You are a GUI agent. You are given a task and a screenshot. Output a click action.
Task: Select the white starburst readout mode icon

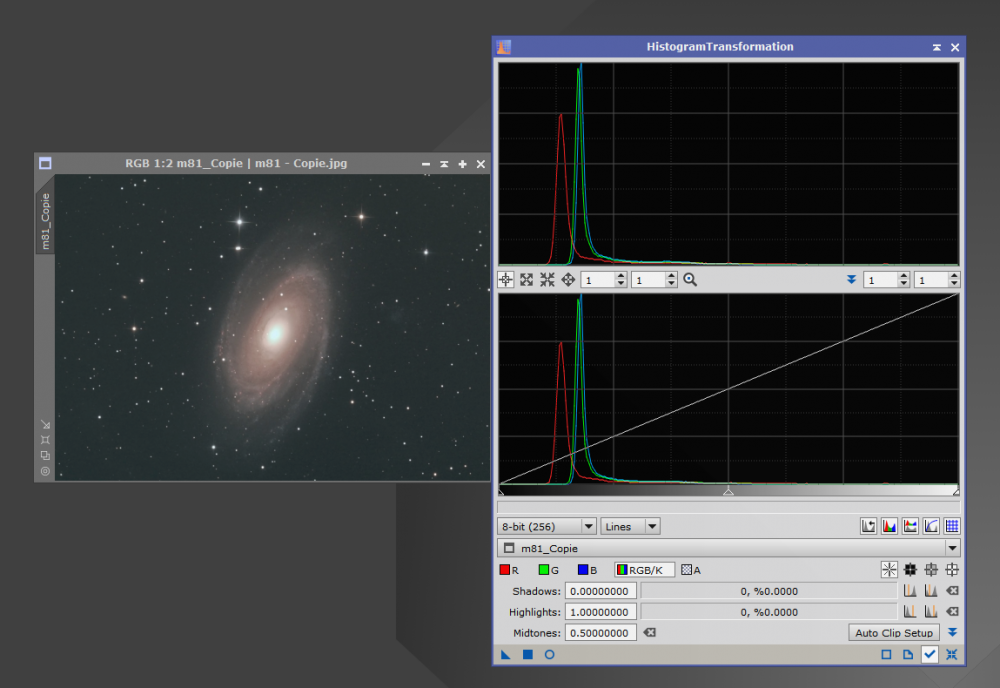click(x=889, y=569)
